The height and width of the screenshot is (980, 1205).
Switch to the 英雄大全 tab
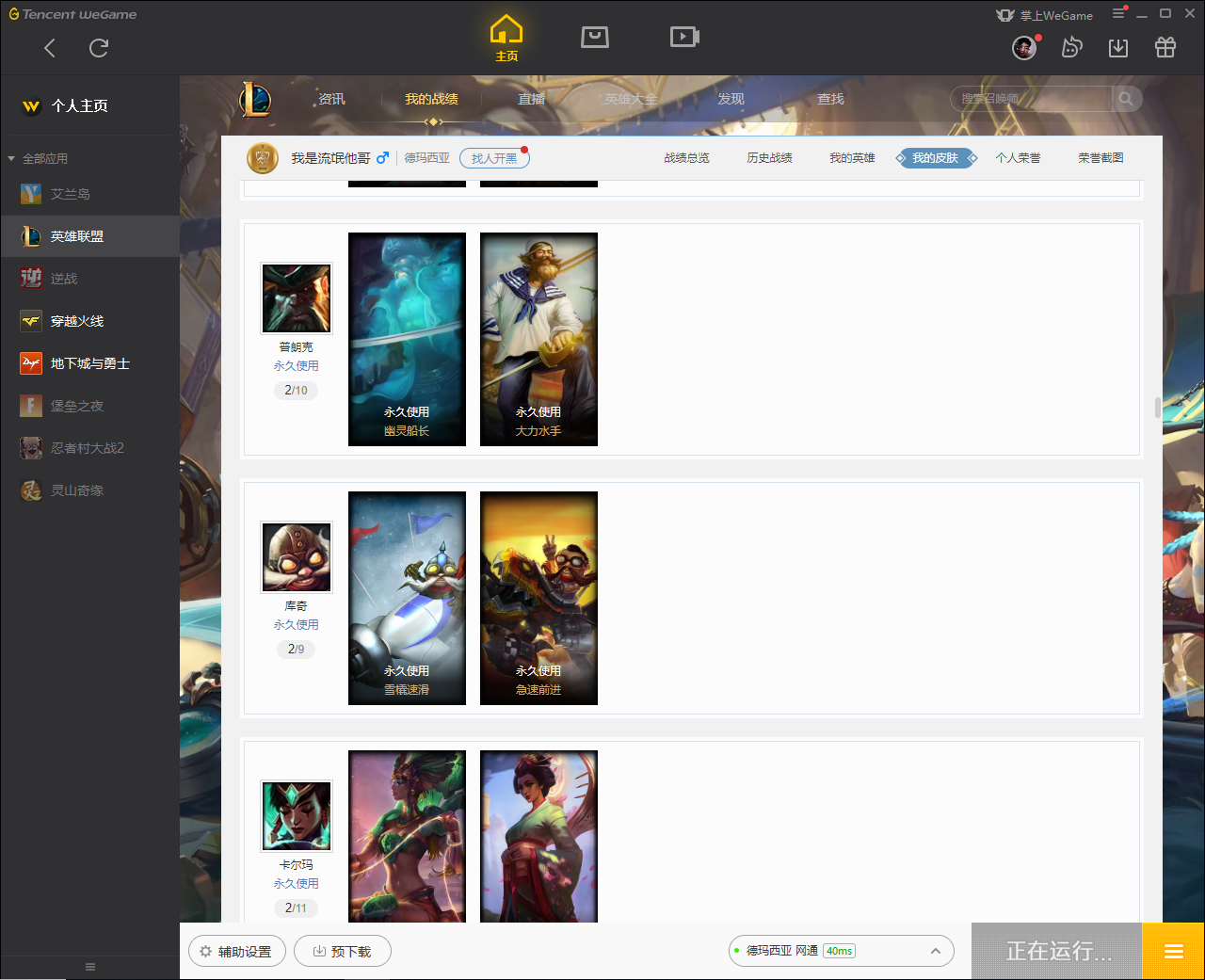631,99
